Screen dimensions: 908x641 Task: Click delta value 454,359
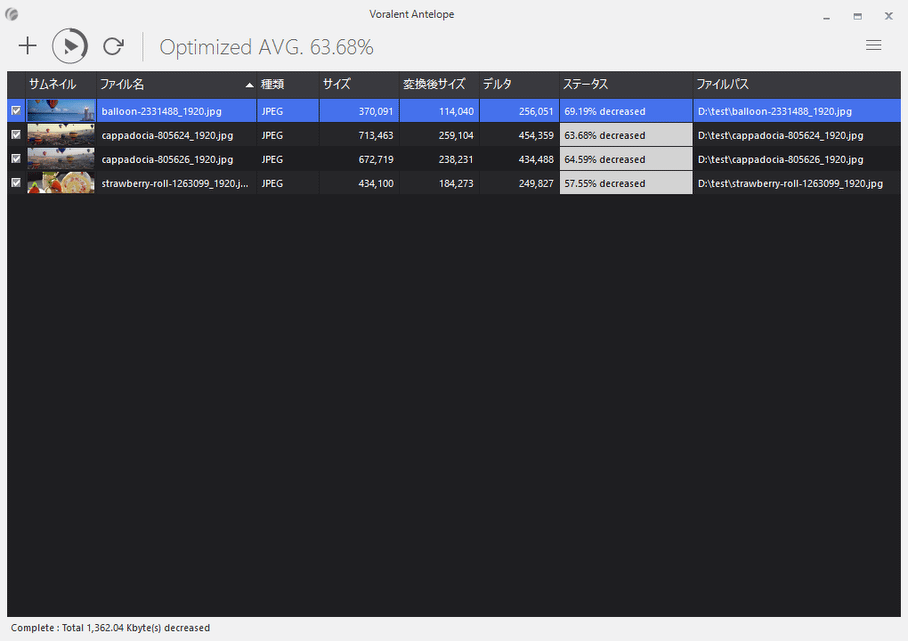coord(536,135)
